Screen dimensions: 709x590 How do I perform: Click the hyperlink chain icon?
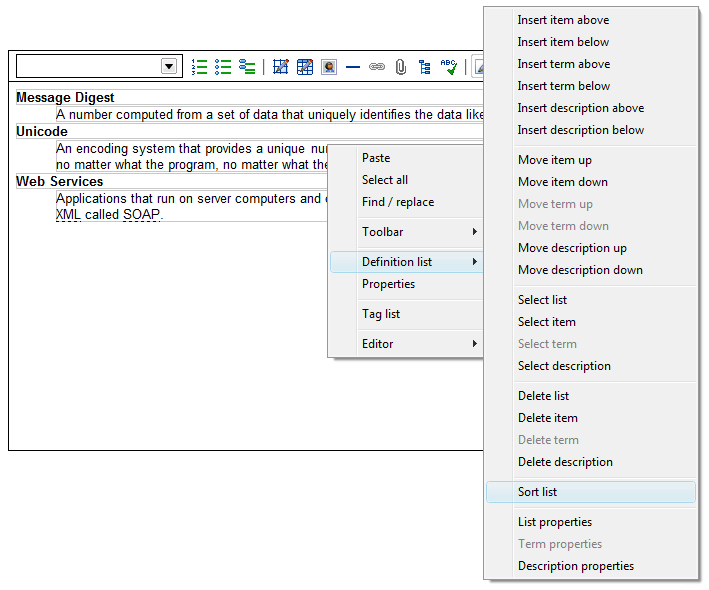click(377, 67)
